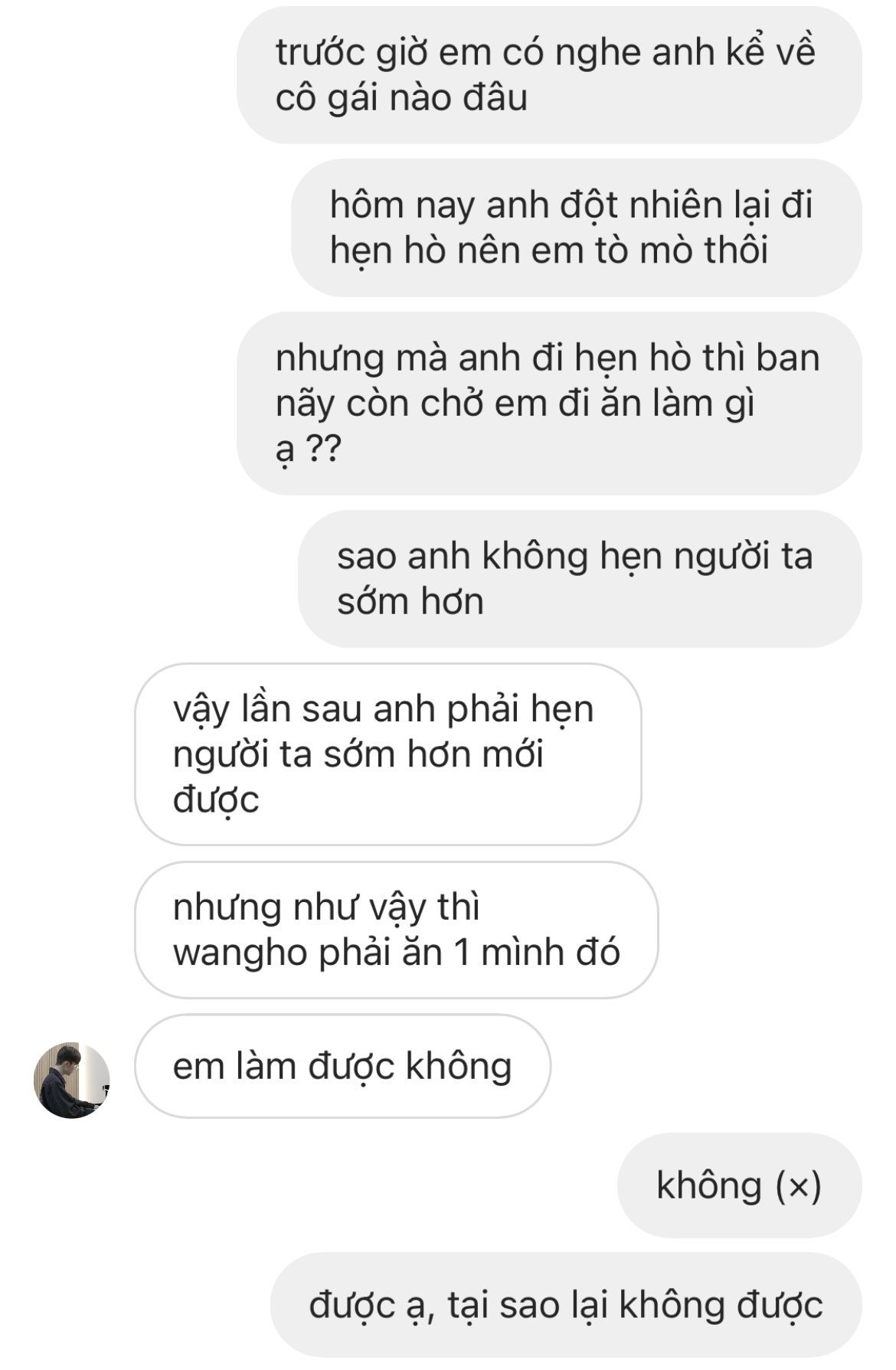Click the double question marks '??'
The height and width of the screenshot is (1370, 896).
point(322,448)
